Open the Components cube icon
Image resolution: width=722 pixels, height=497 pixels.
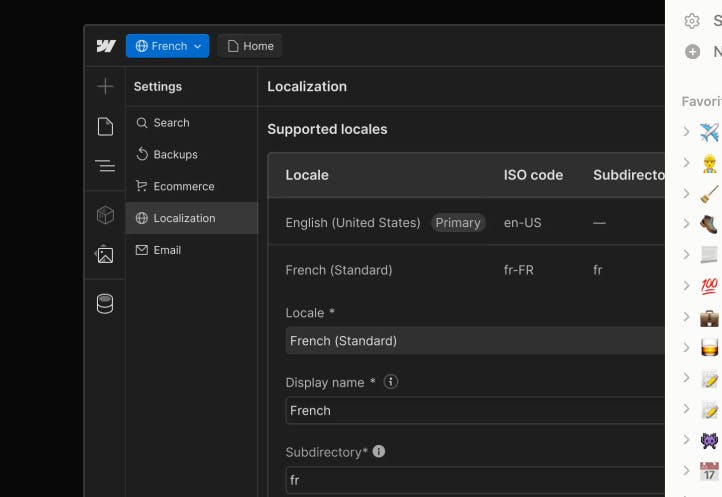105,215
